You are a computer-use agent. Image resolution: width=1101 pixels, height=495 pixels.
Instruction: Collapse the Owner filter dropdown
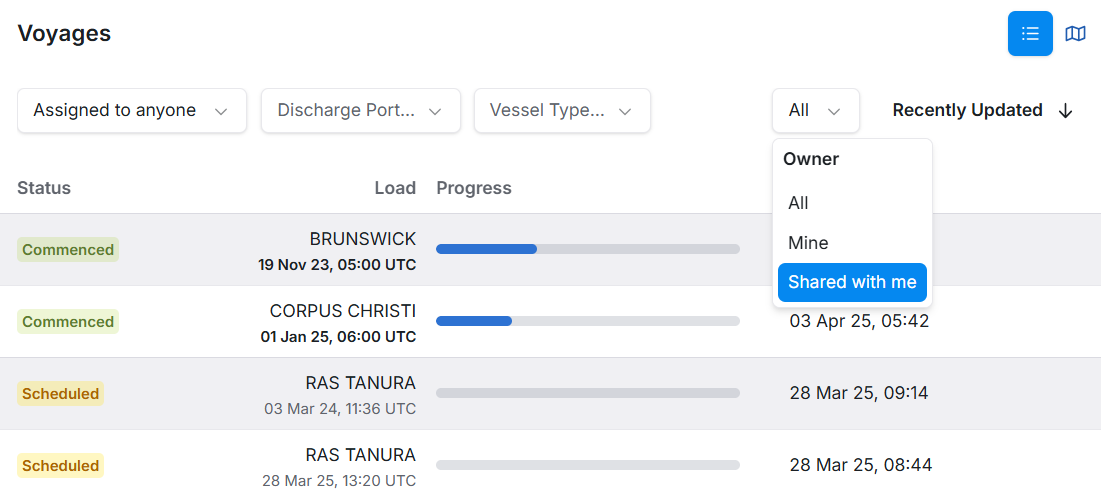(x=815, y=111)
